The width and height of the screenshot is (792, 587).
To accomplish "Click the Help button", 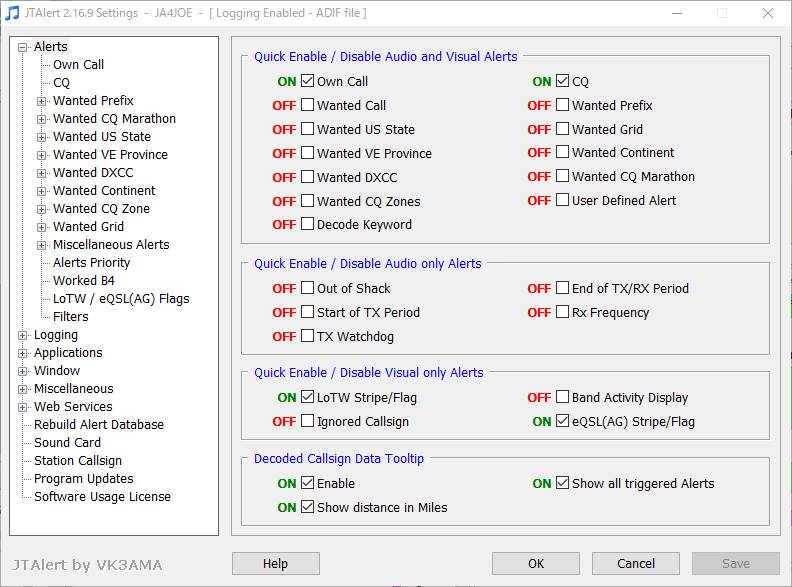I will [276, 563].
